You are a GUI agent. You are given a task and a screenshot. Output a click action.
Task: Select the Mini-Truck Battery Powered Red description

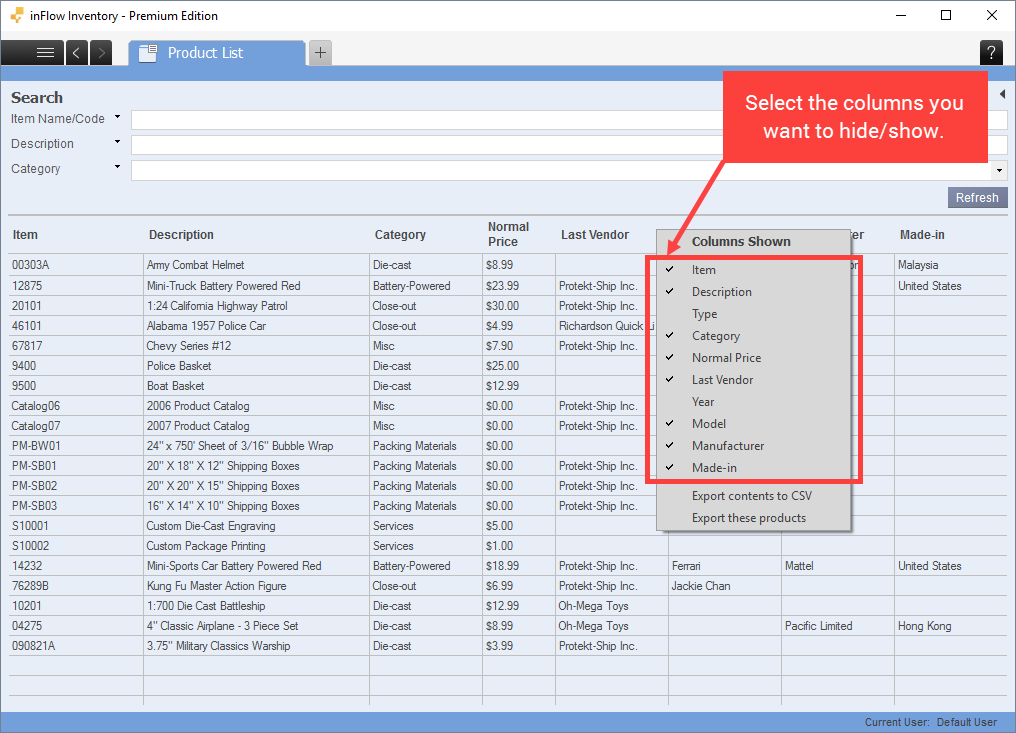(x=224, y=286)
